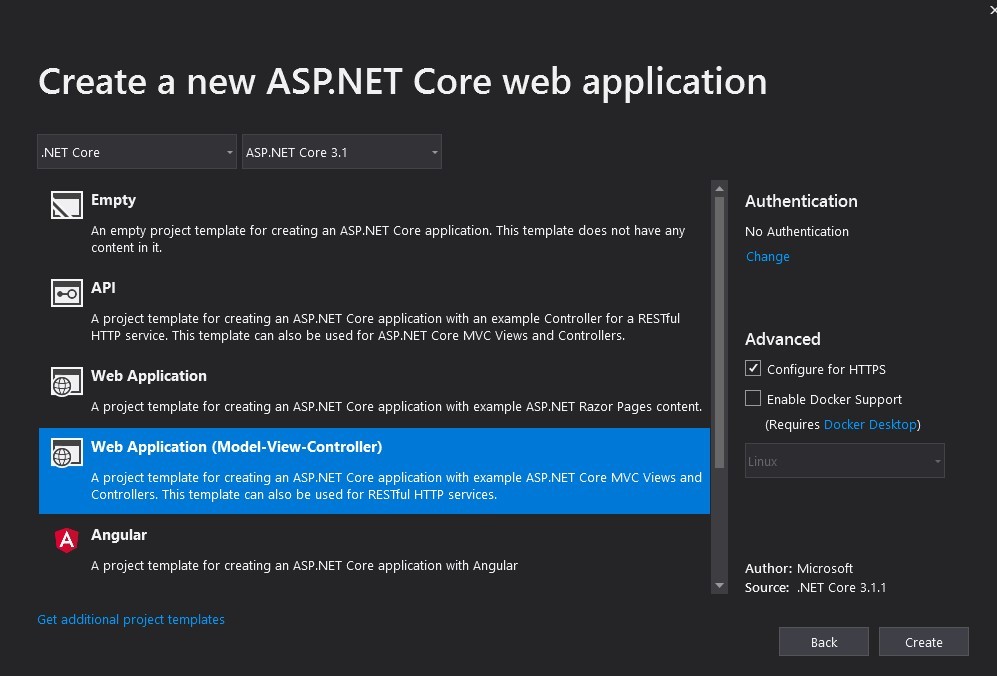Click the template list scroll up arrow
The width and height of the screenshot is (997, 676).
click(719, 188)
